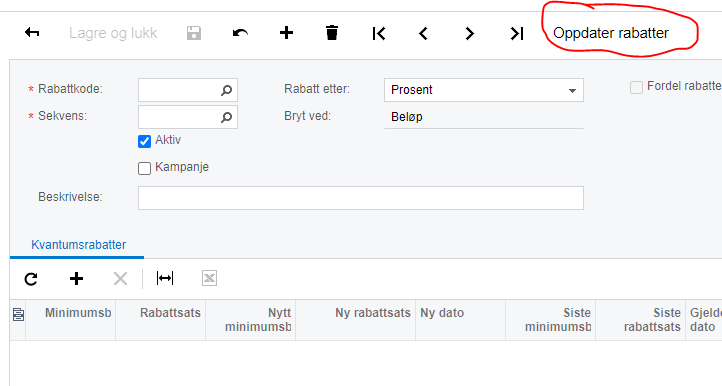Toggle the Fordel rabatte checkbox
Screen dimensions: 722x386
click(x=636, y=88)
